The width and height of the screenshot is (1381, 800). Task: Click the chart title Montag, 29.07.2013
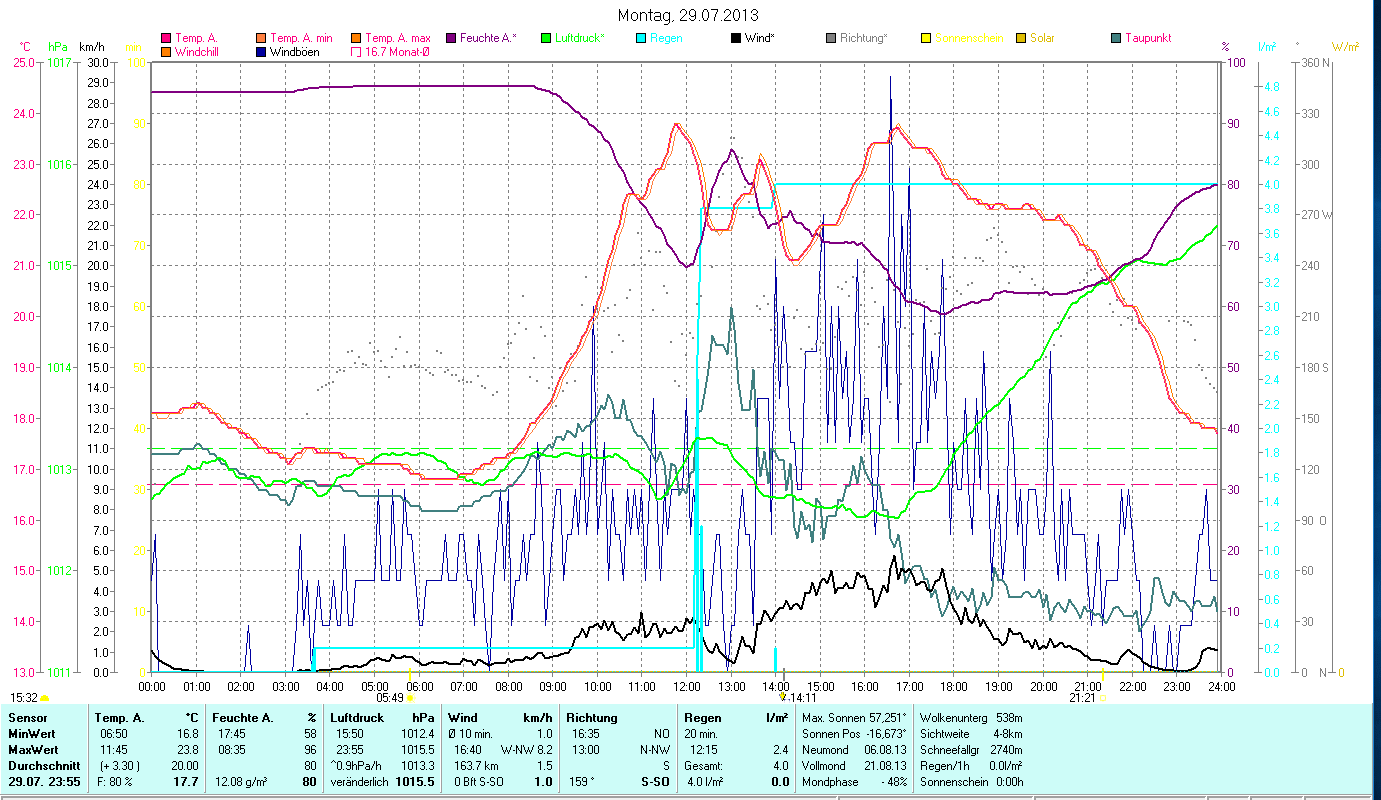pyautogui.click(x=688, y=15)
